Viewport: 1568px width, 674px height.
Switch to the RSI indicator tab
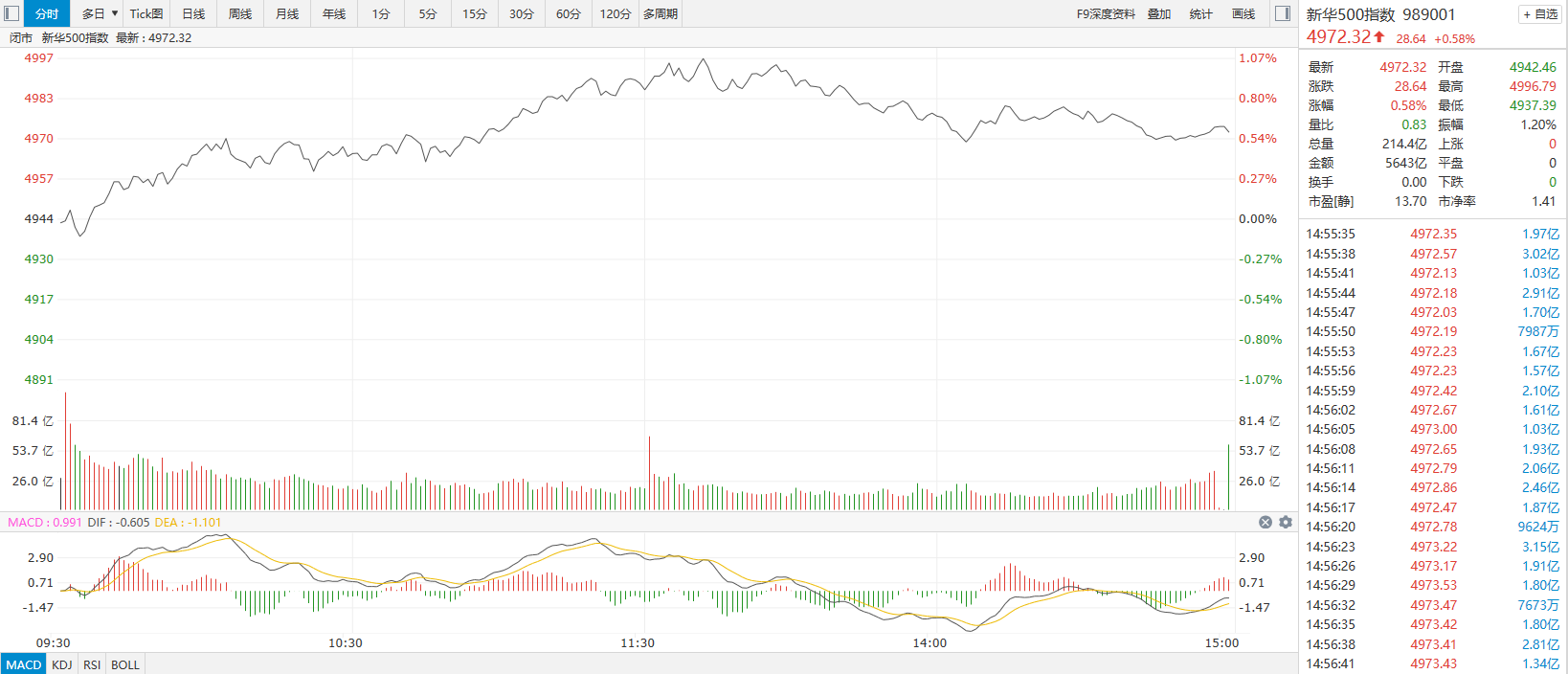tap(92, 664)
